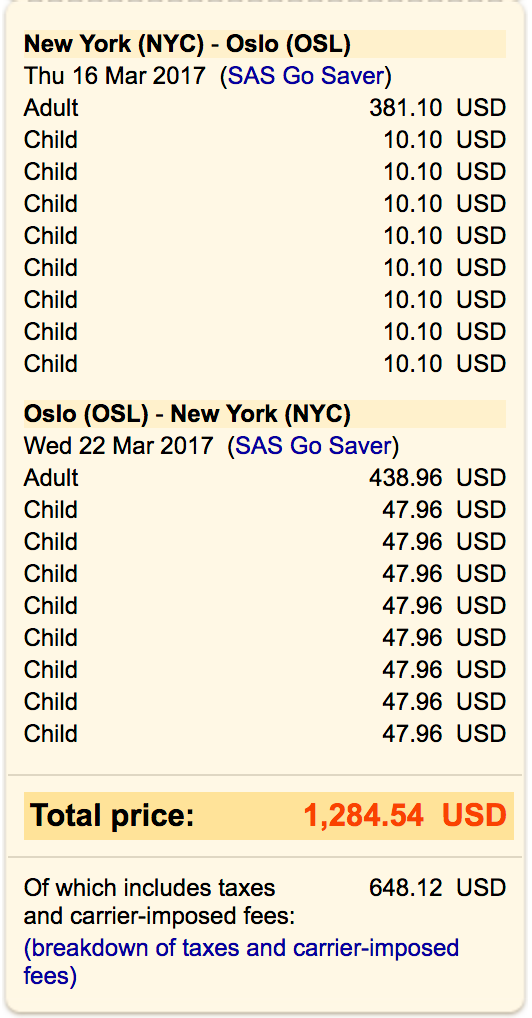Click the Oslo (OSL) - New York (NYC) heading
532x1018 pixels.
[x=187, y=414]
